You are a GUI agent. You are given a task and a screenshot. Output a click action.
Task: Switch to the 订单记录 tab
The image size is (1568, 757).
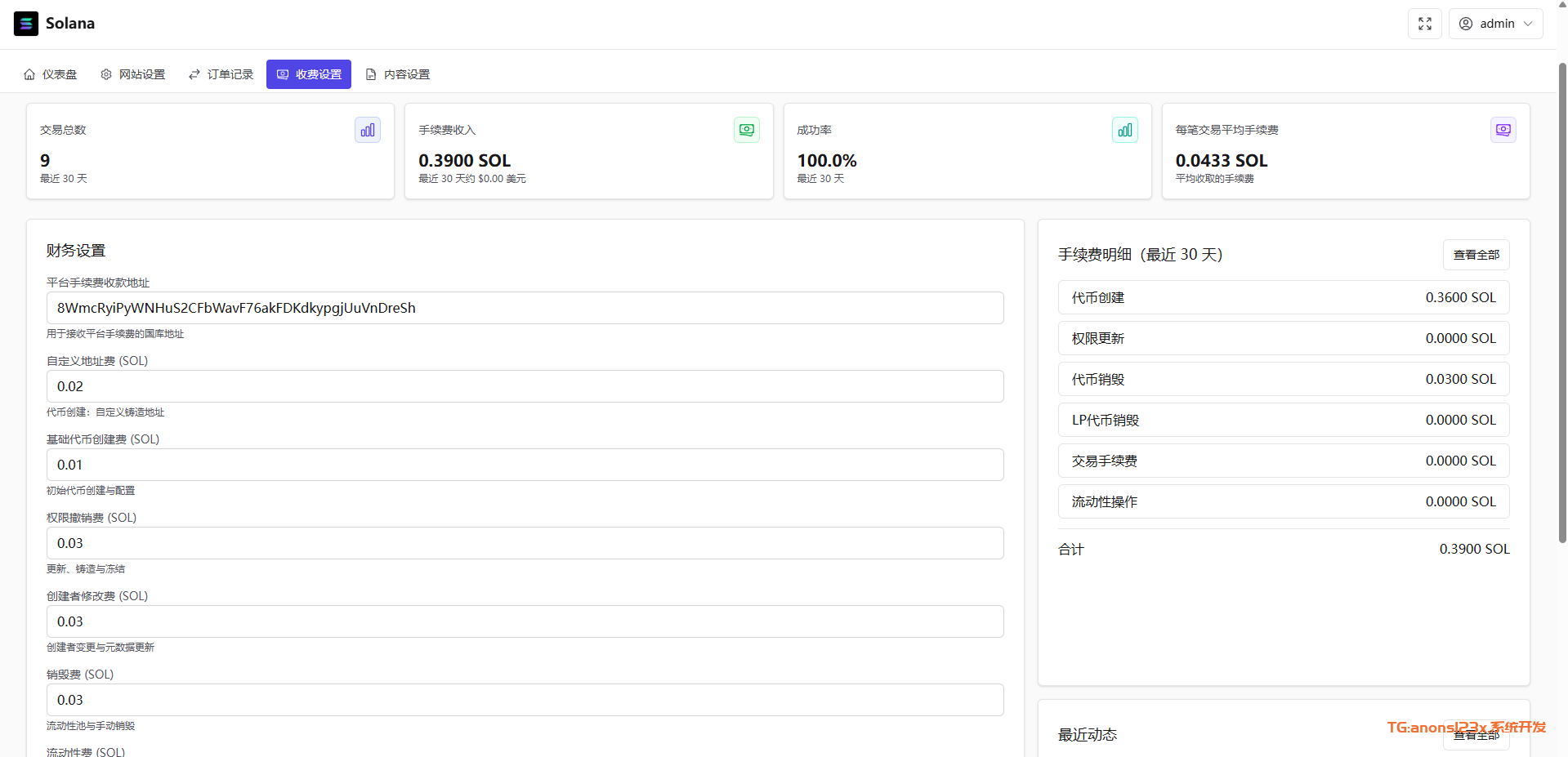[221, 74]
